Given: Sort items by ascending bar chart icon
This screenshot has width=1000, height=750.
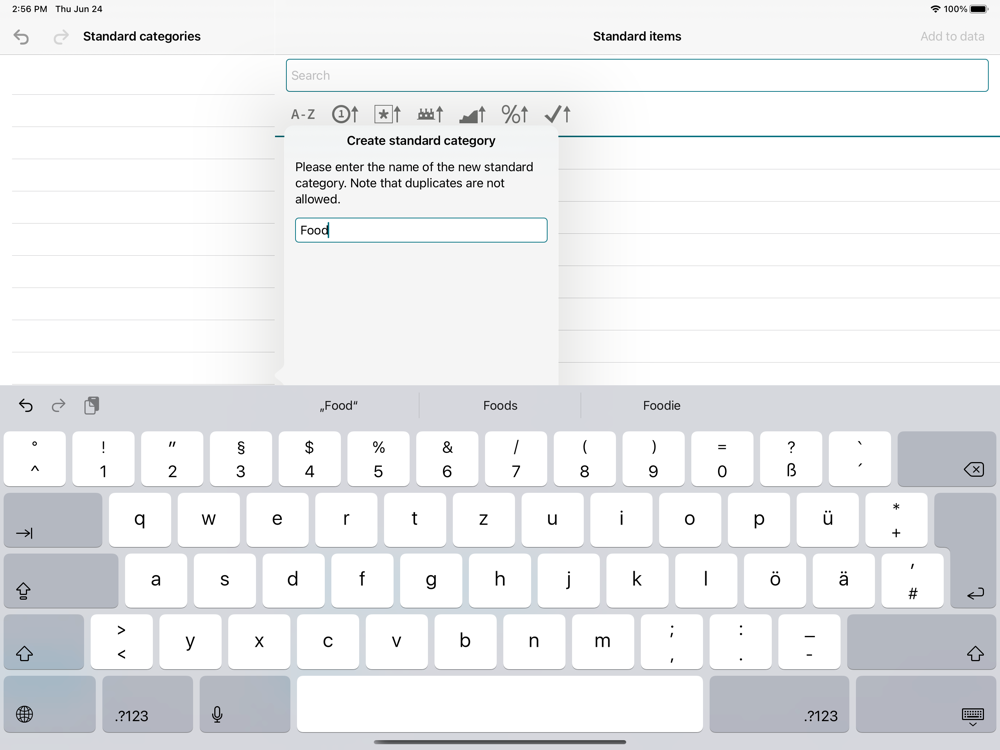Looking at the screenshot, I should [472, 114].
